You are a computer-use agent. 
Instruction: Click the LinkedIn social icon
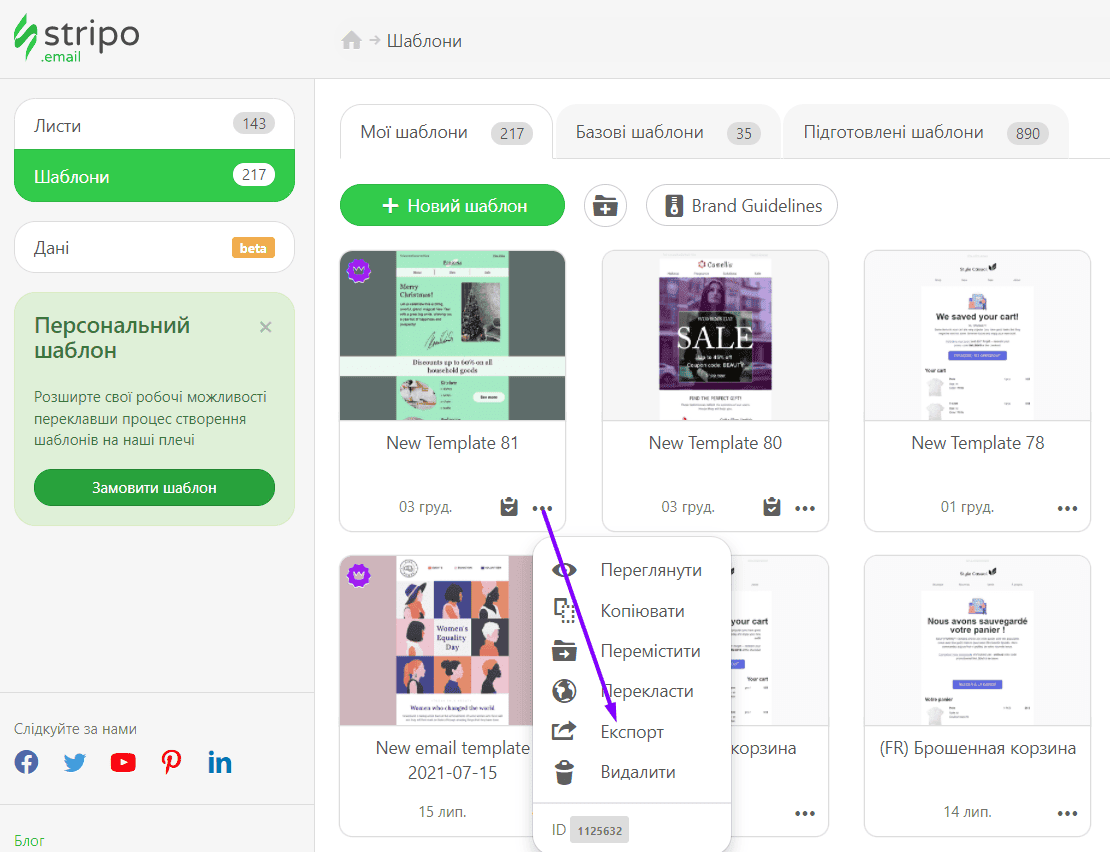click(219, 761)
